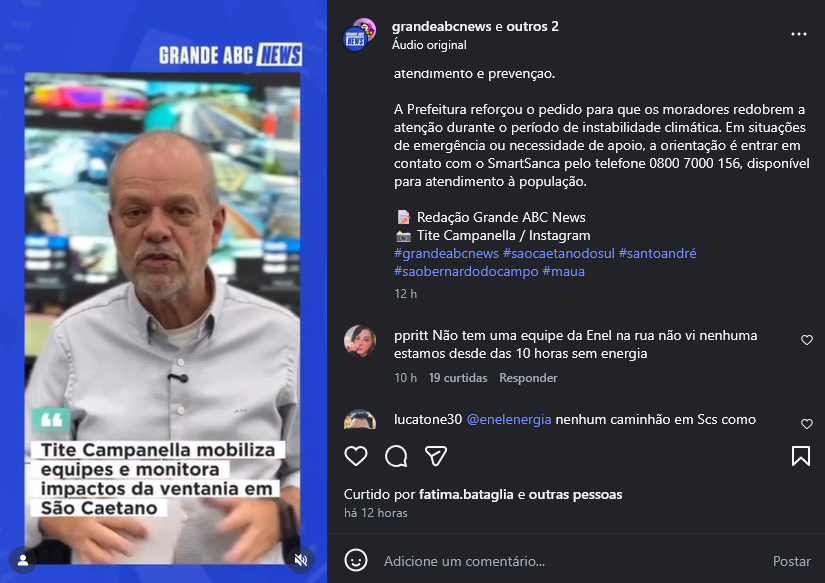
Task: Open the comment bubble icon
Action: coord(396,456)
